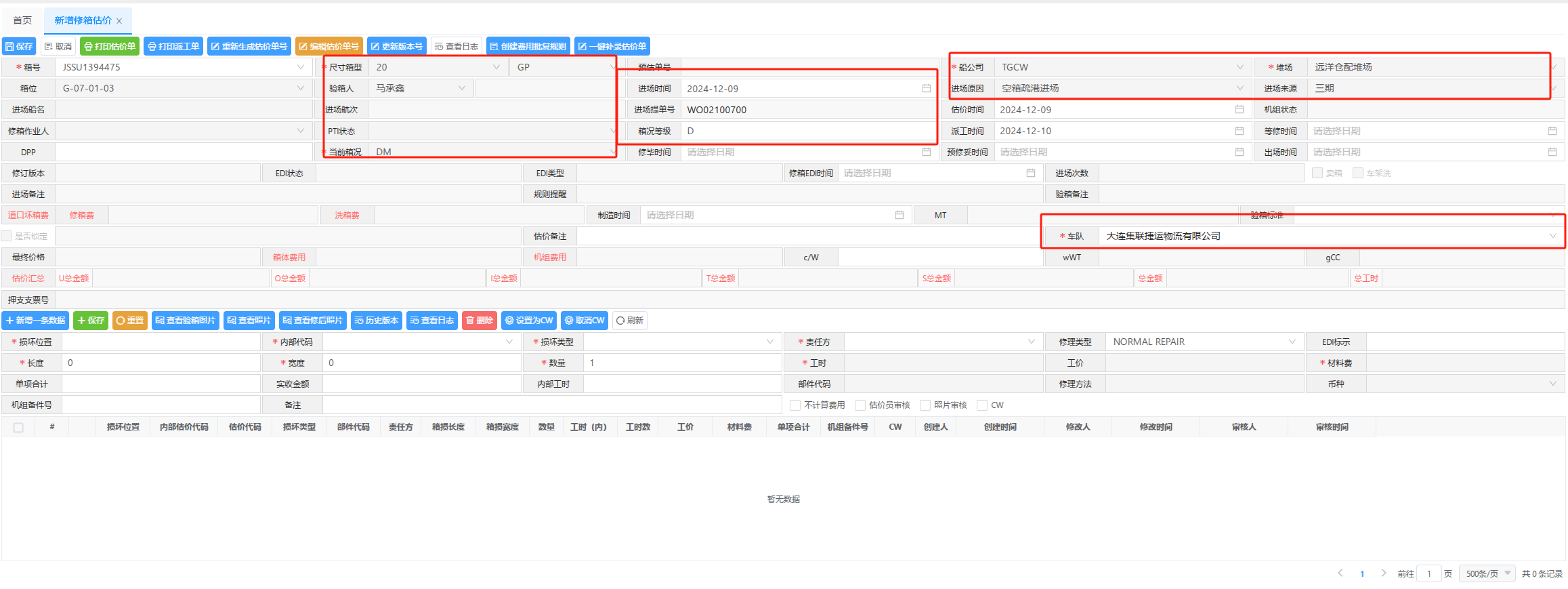Screen dimensions: 1568x589
Task: Click the 取消 (Cancel) button in top toolbar
Action: [x=58, y=46]
